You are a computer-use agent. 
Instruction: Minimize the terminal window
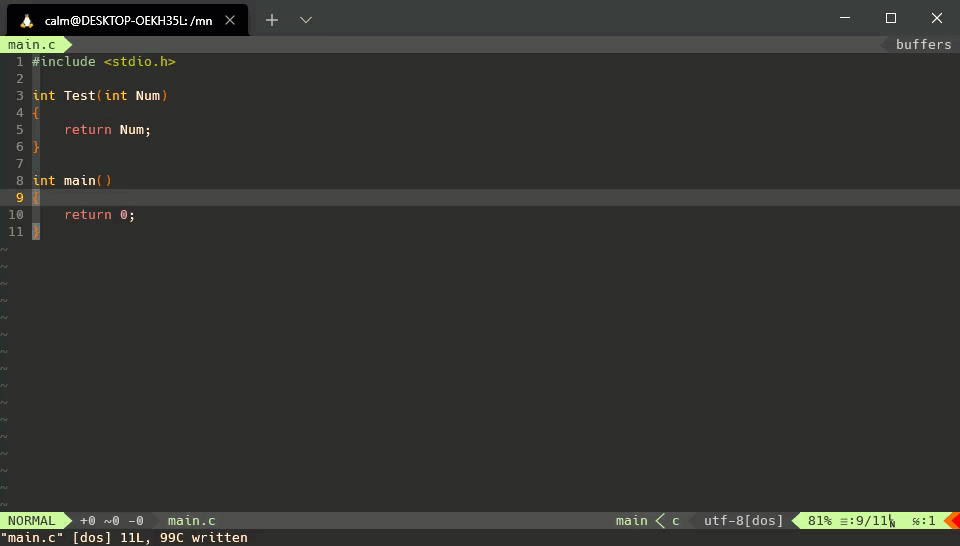click(845, 18)
